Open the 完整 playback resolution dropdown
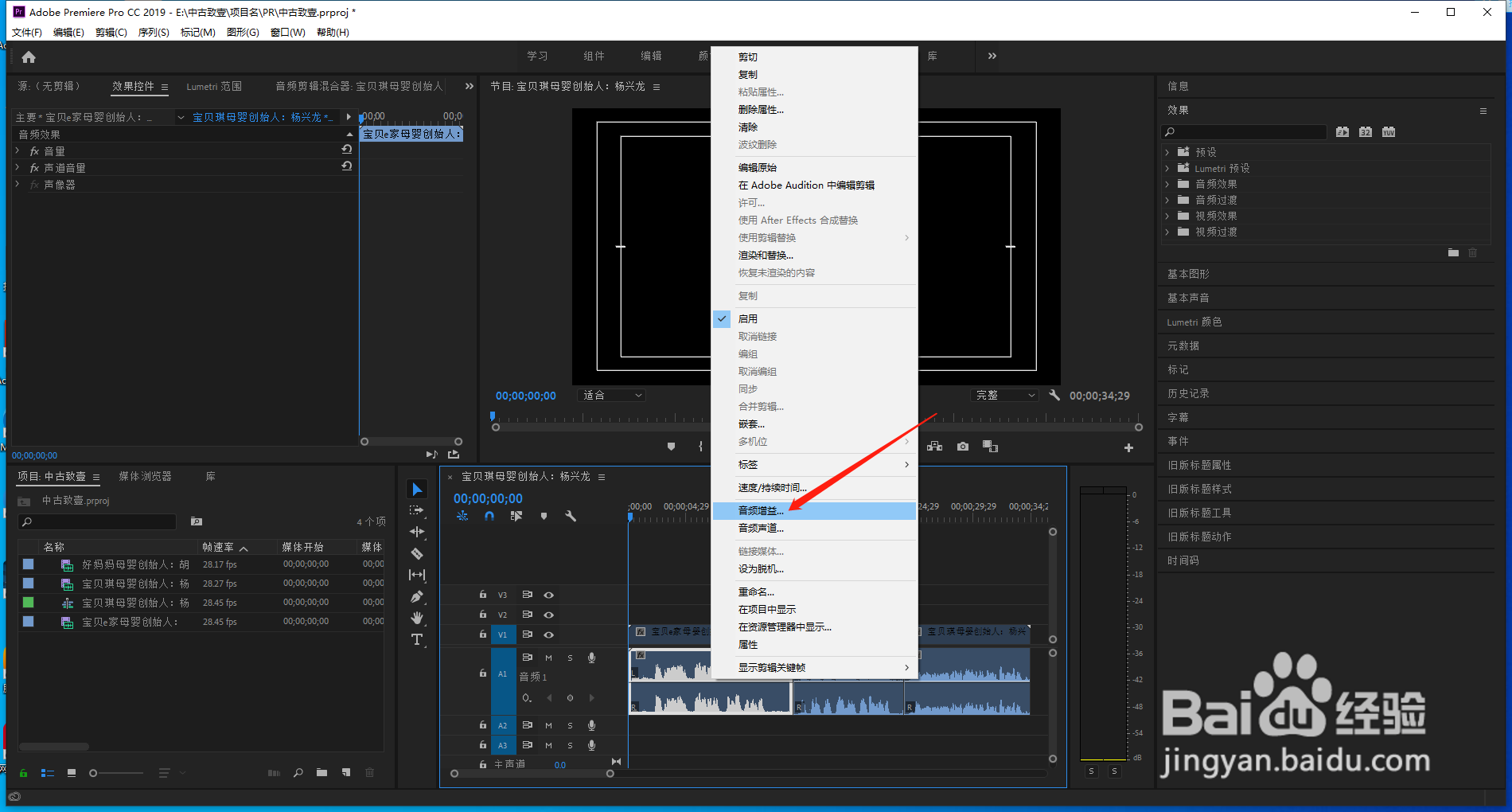Image resolution: width=1512 pixels, height=812 pixels. pyautogui.click(x=1005, y=395)
